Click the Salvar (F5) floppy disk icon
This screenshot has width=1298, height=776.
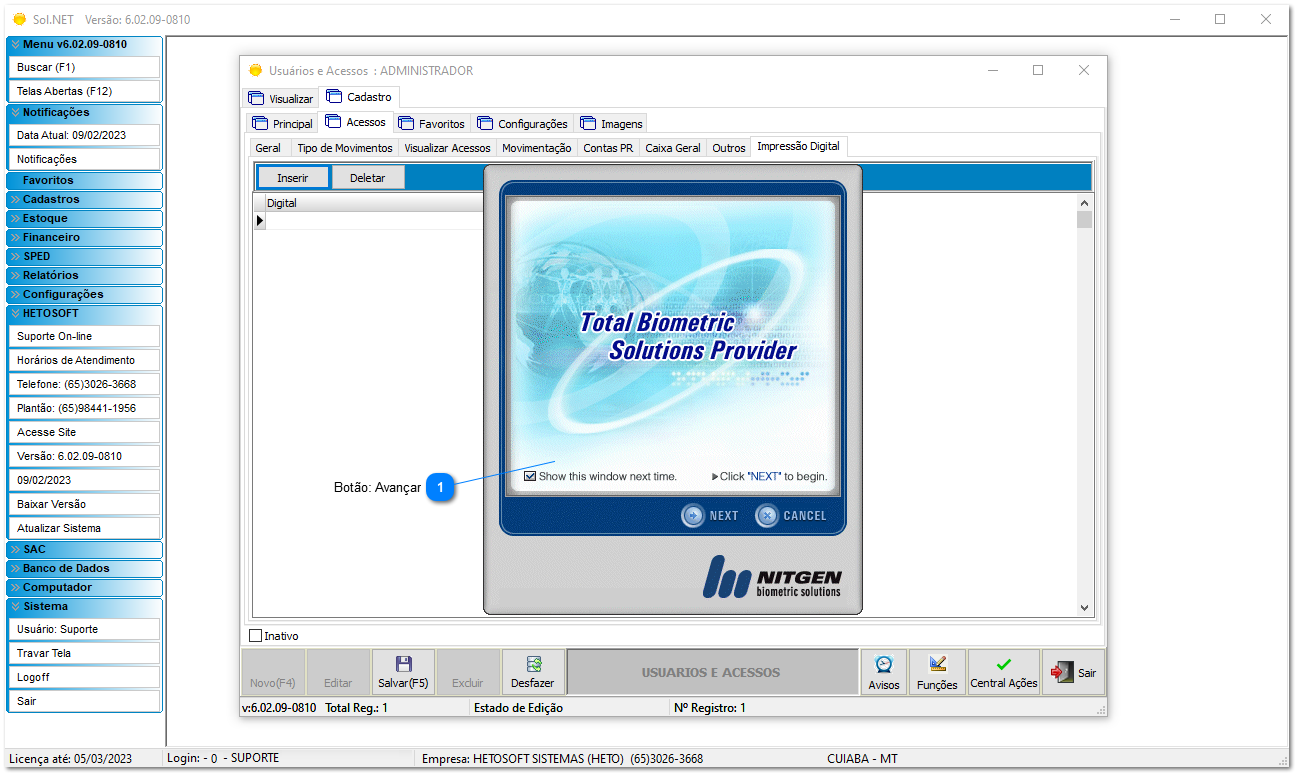click(x=403, y=664)
